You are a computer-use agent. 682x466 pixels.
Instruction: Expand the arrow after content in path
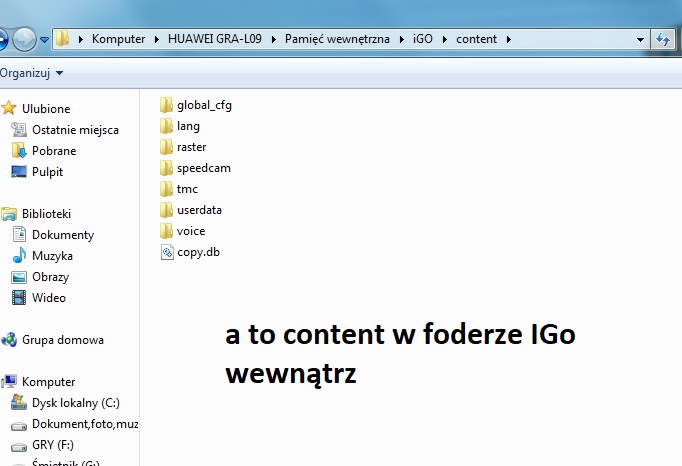click(x=509, y=39)
